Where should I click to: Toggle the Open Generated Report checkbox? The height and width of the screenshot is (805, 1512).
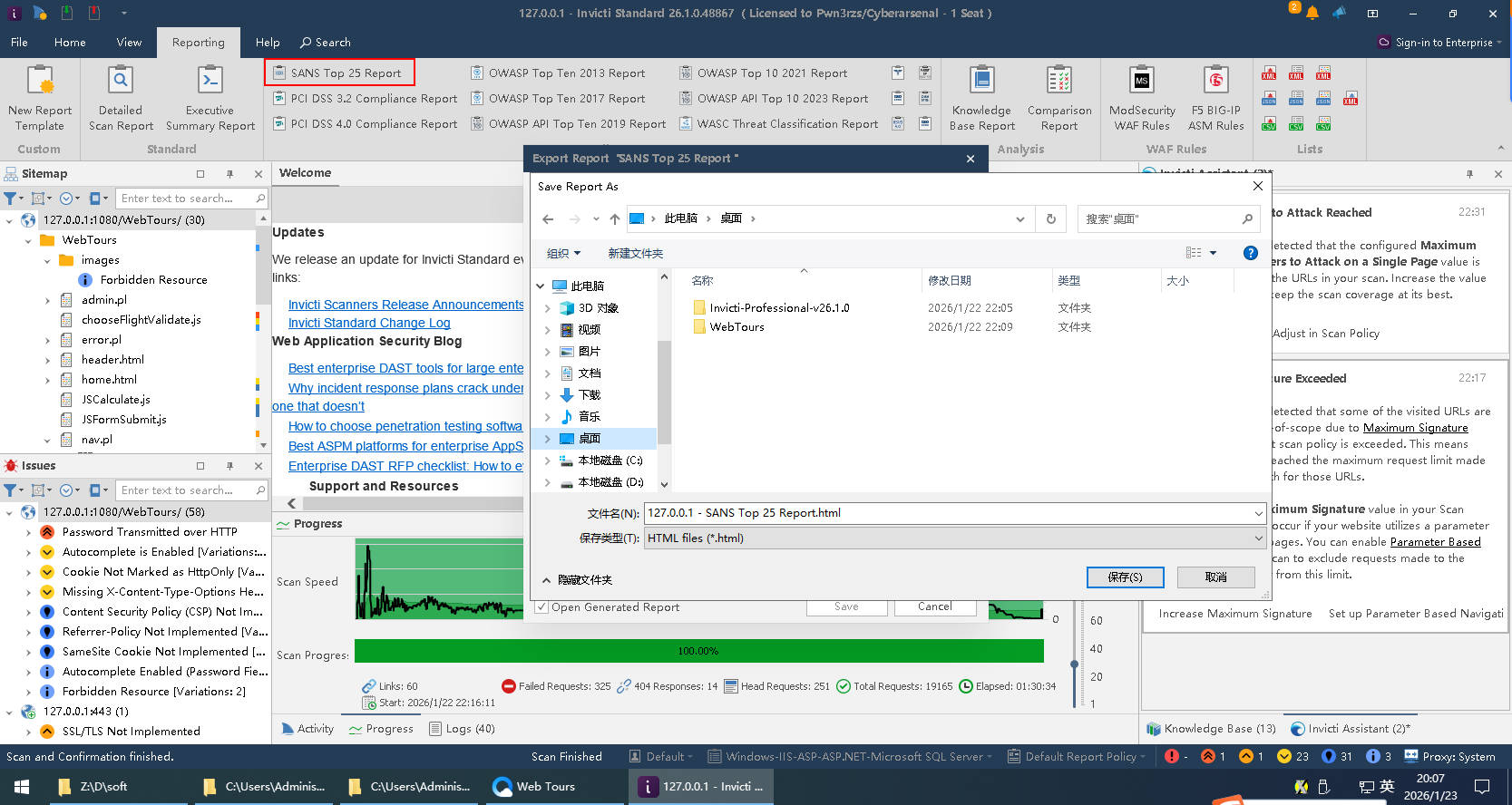coord(542,607)
